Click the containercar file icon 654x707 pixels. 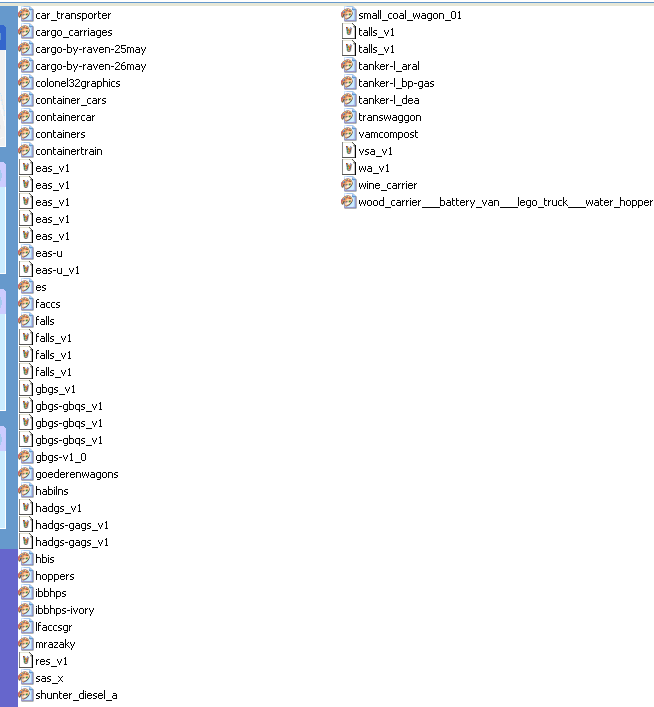(26, 117)
